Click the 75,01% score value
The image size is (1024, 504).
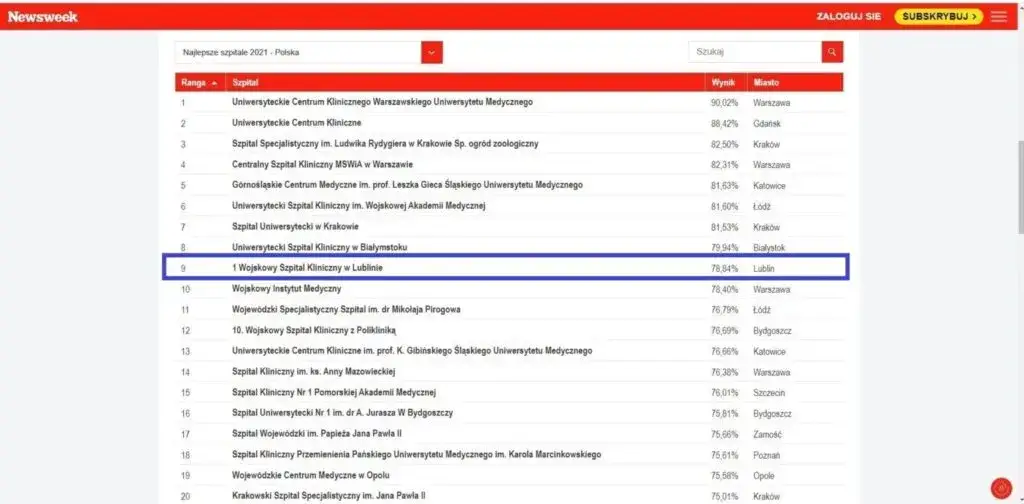click(x=724, y=496)
